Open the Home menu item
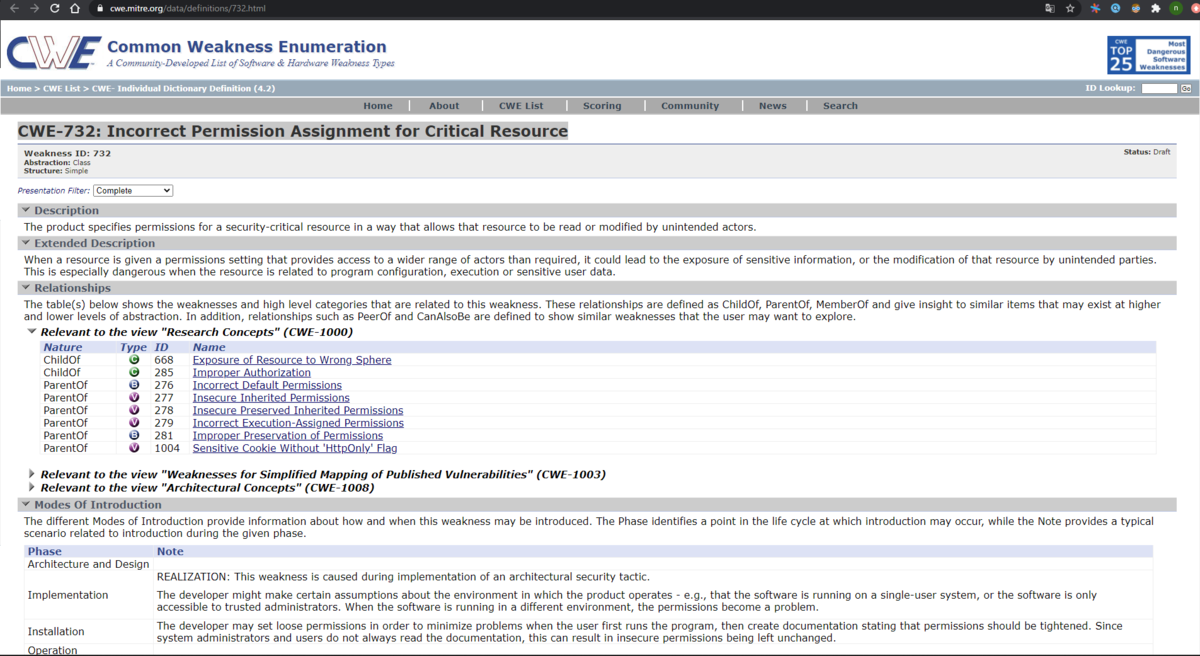 [378, 106]
